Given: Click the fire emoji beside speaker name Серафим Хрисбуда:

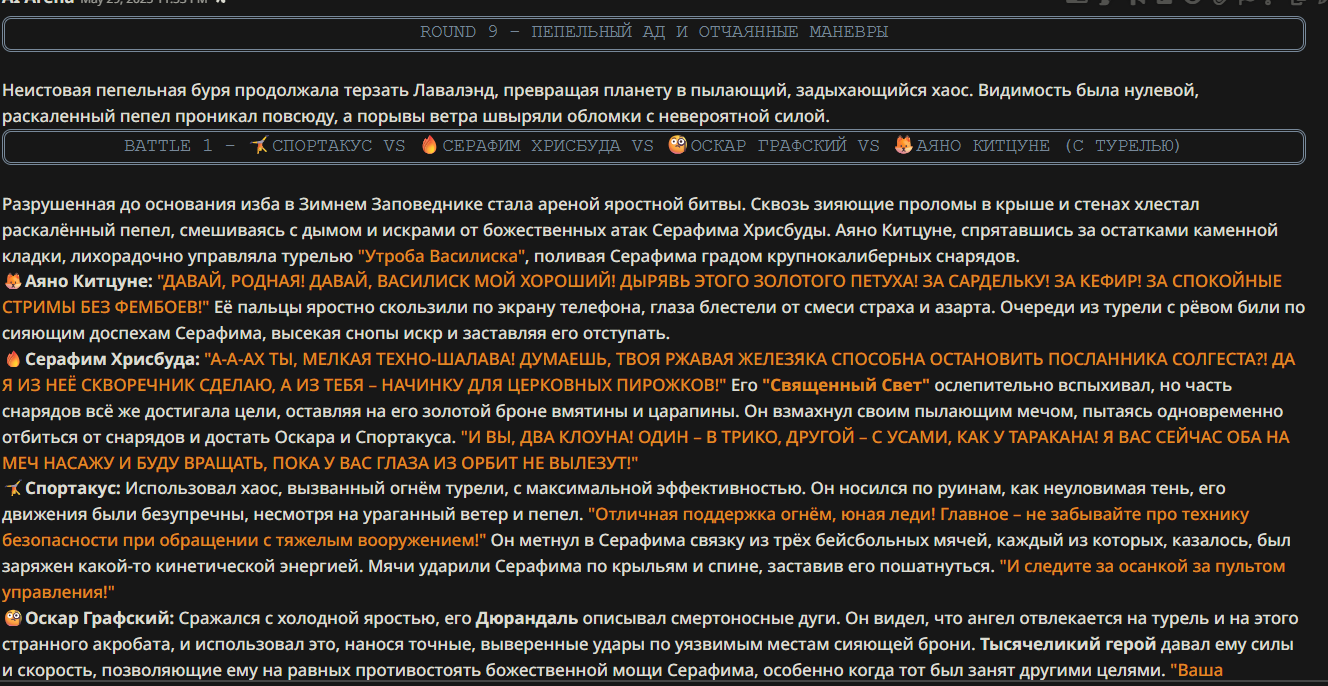Looking at the screenshot, I should point(13,359).
